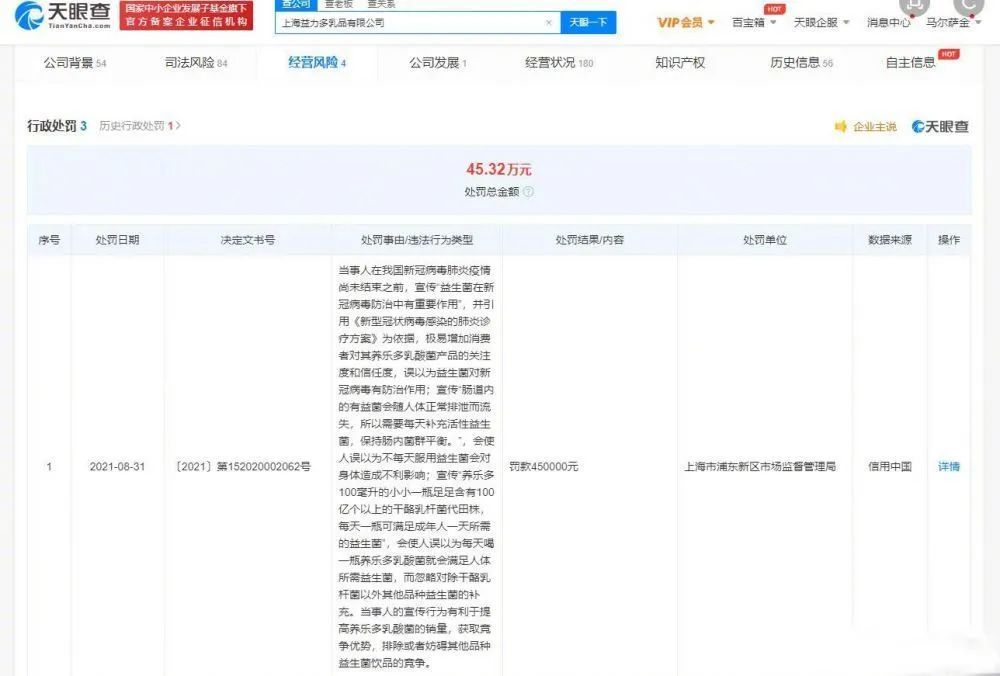Click the 企业主说 link

click(x=874, y=126)
